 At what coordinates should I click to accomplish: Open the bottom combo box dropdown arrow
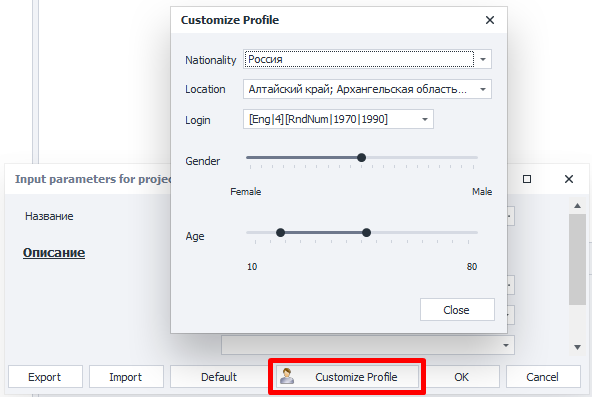[506, 345]
